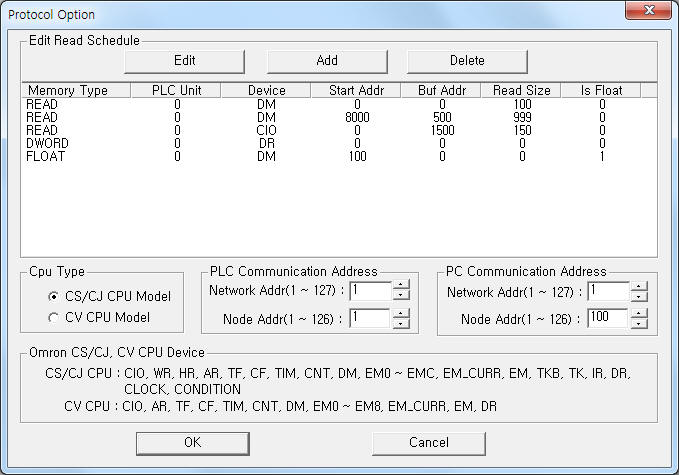Decrease PC Network Addr with down arrow

pos(639,296)
